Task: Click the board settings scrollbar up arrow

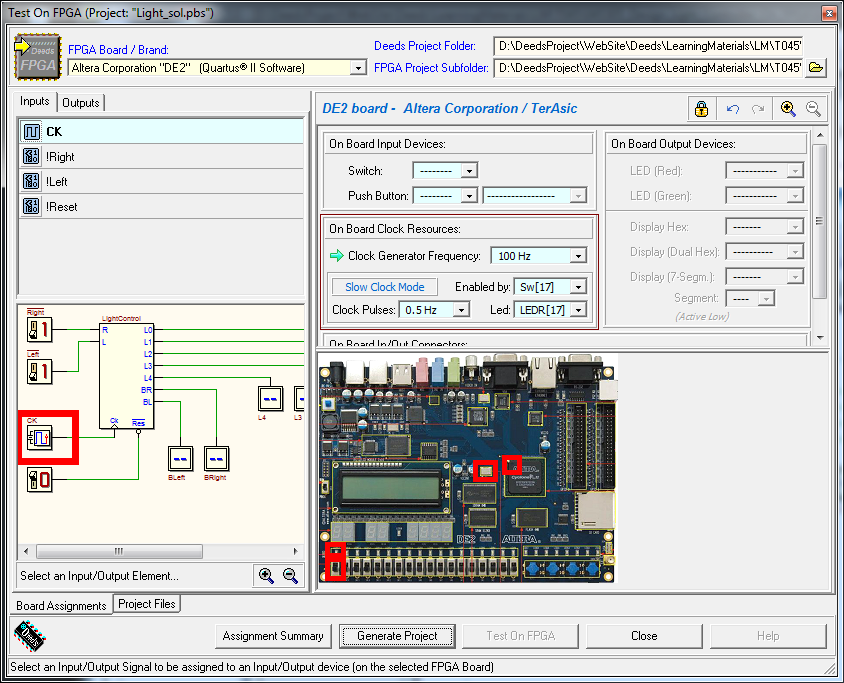Action: point(820,135)
